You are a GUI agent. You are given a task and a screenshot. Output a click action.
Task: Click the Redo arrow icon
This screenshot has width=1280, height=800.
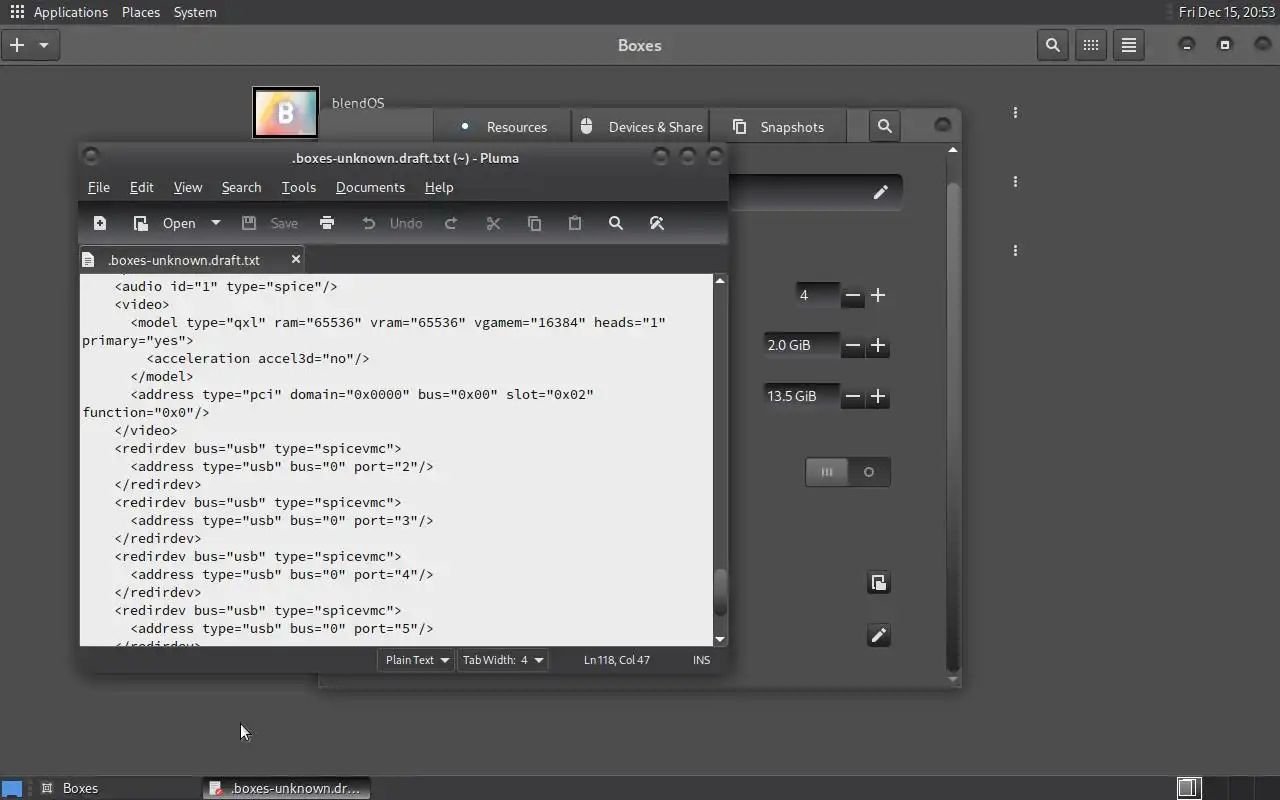coord(451,223)
